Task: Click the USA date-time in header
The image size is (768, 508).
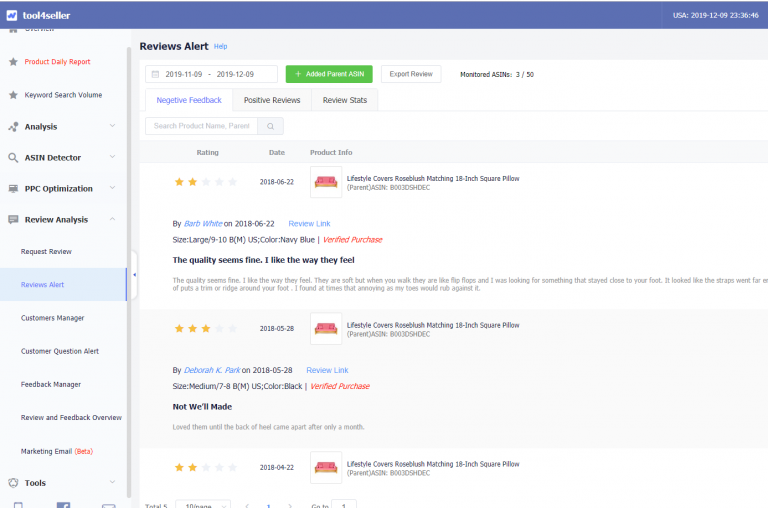Action: (x=716, y=16)
